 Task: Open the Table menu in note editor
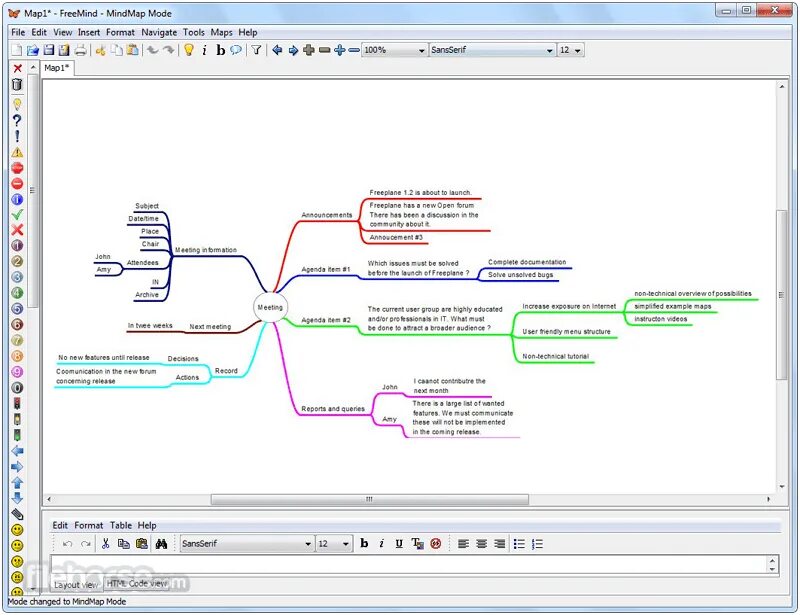click(x=121, y=525)
